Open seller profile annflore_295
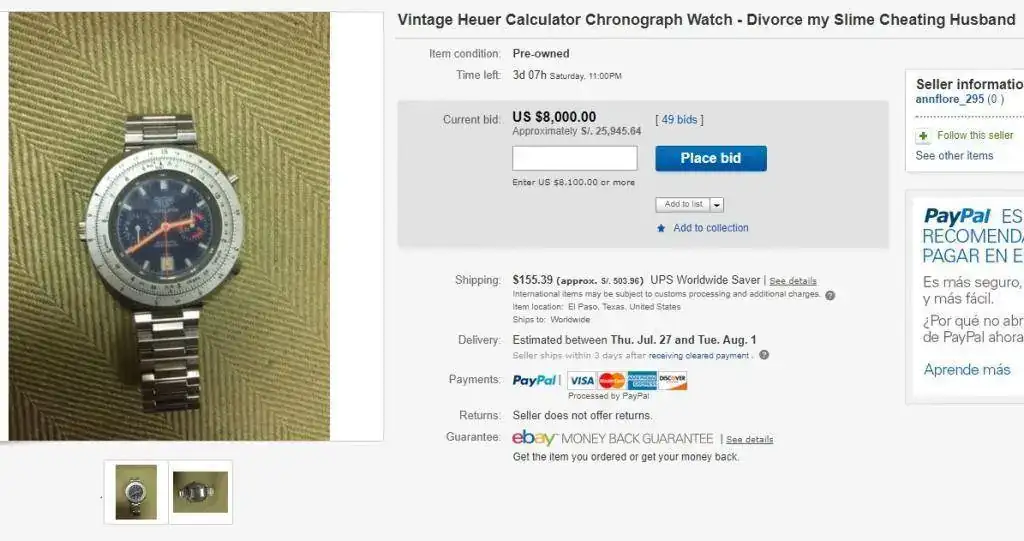 coord(950,99)
